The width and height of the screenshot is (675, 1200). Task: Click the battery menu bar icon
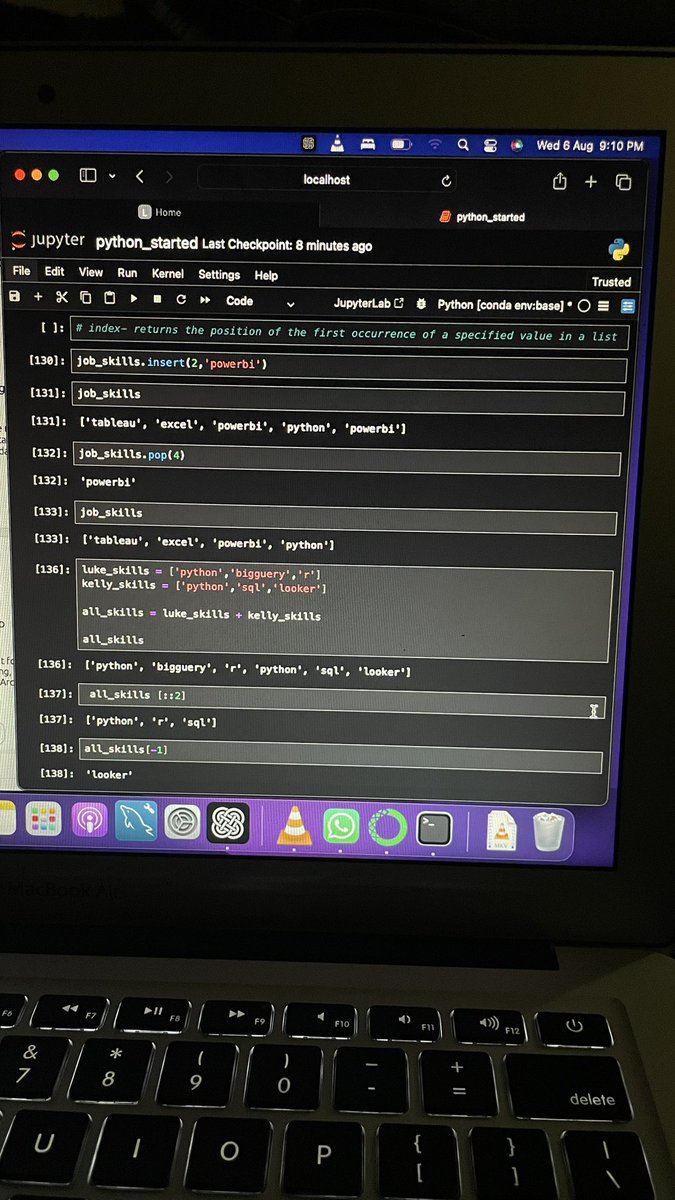click(x=401, y=145)
